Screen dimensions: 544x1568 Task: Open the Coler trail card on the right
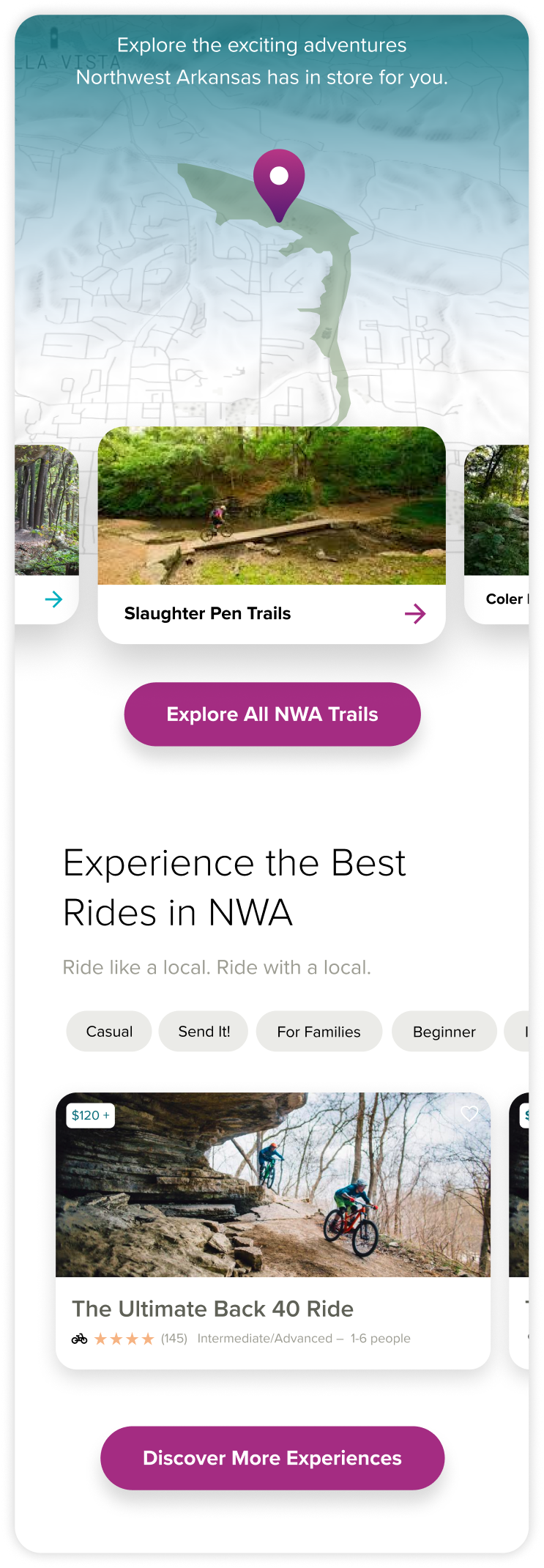(x=496, y=534)
